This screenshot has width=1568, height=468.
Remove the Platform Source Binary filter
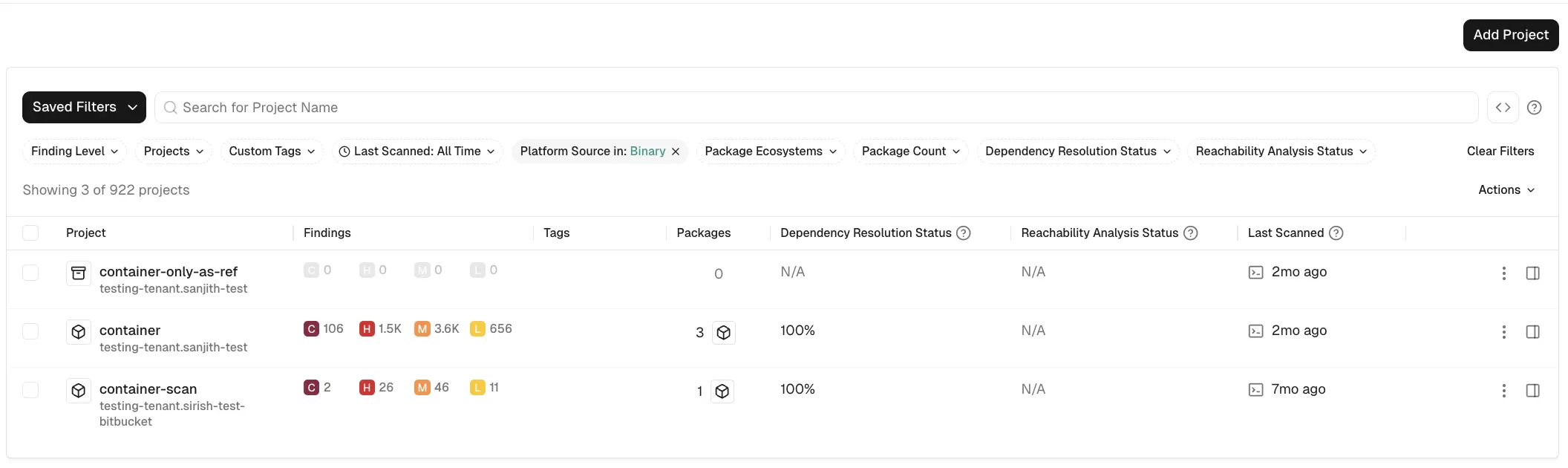676,152
